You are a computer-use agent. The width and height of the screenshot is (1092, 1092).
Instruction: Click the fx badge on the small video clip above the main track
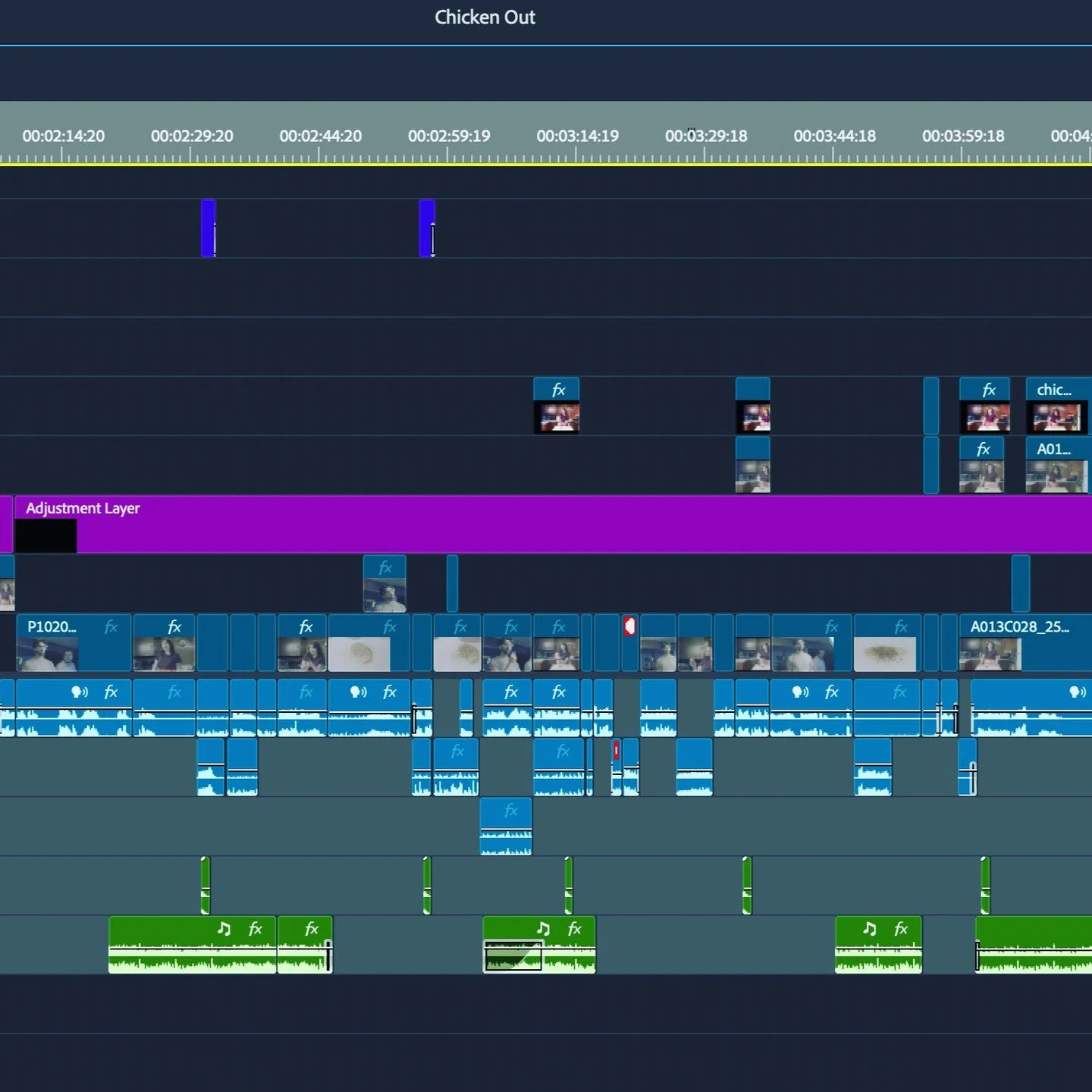click(x=385, y=567)
